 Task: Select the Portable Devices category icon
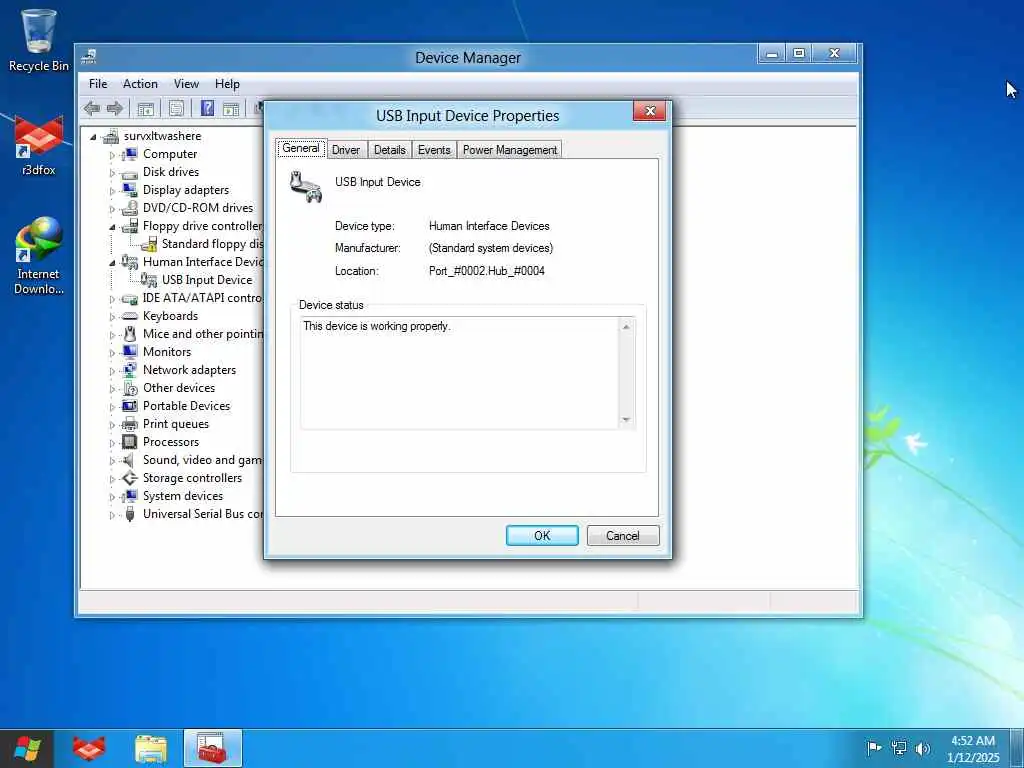130,406
